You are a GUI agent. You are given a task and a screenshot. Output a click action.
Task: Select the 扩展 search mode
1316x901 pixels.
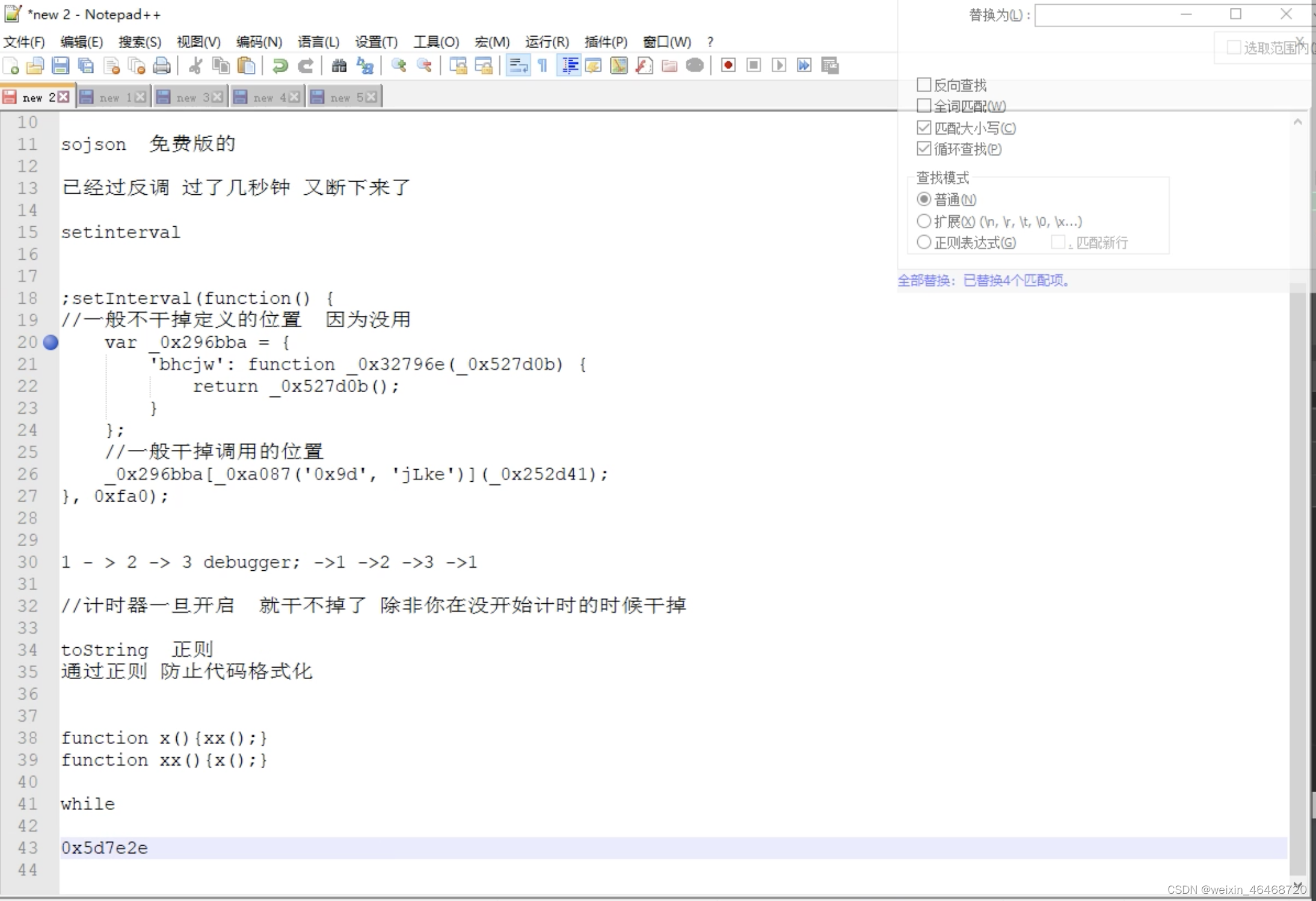(924, 221)
